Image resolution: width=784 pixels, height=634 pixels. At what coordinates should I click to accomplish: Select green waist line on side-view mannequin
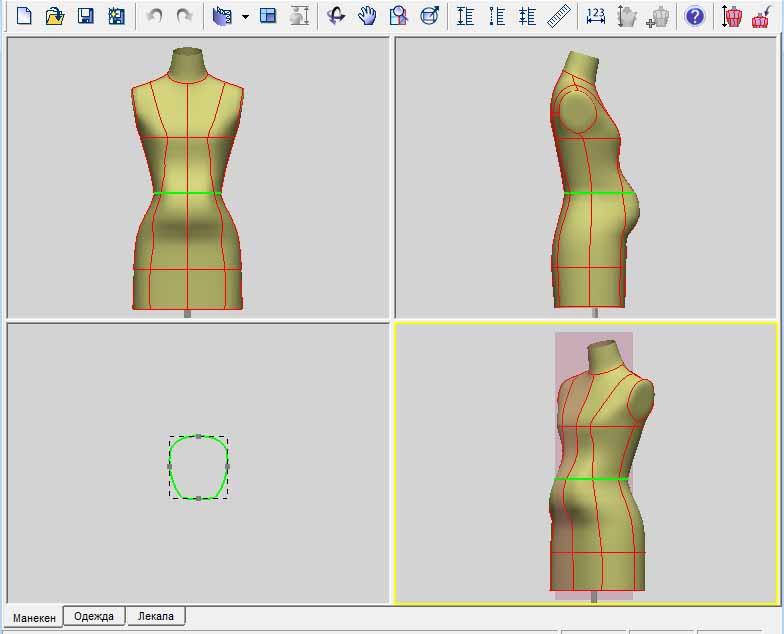click(599, 193)
